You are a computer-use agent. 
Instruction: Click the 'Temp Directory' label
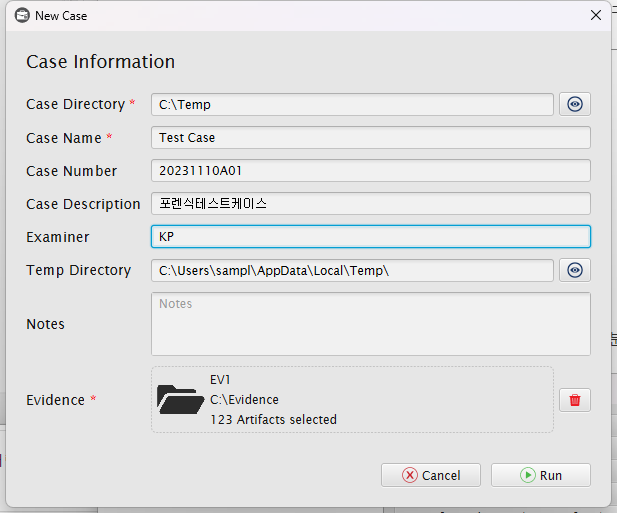coord(79,270)
